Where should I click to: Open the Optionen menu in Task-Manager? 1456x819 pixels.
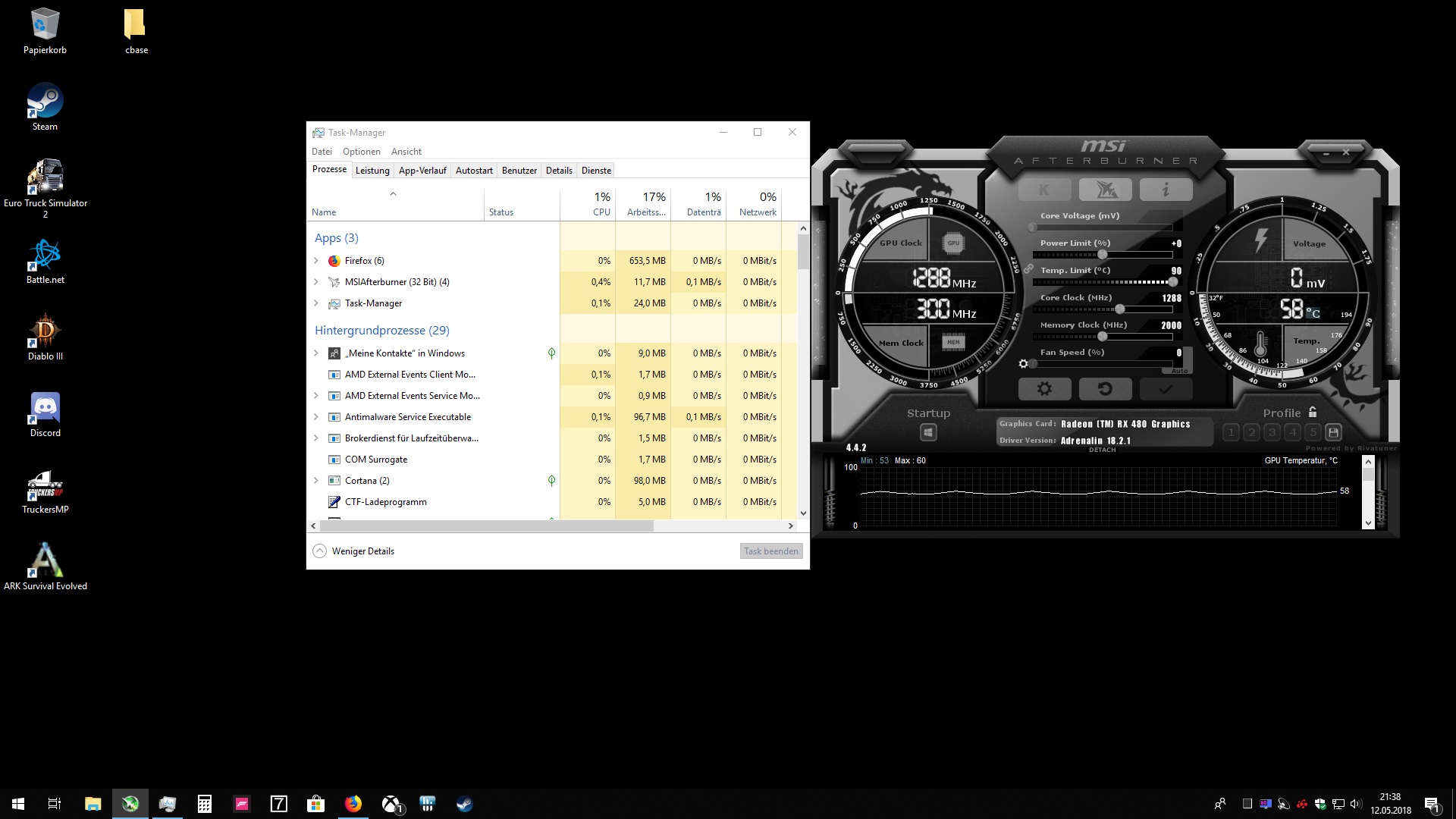[361, 152]
